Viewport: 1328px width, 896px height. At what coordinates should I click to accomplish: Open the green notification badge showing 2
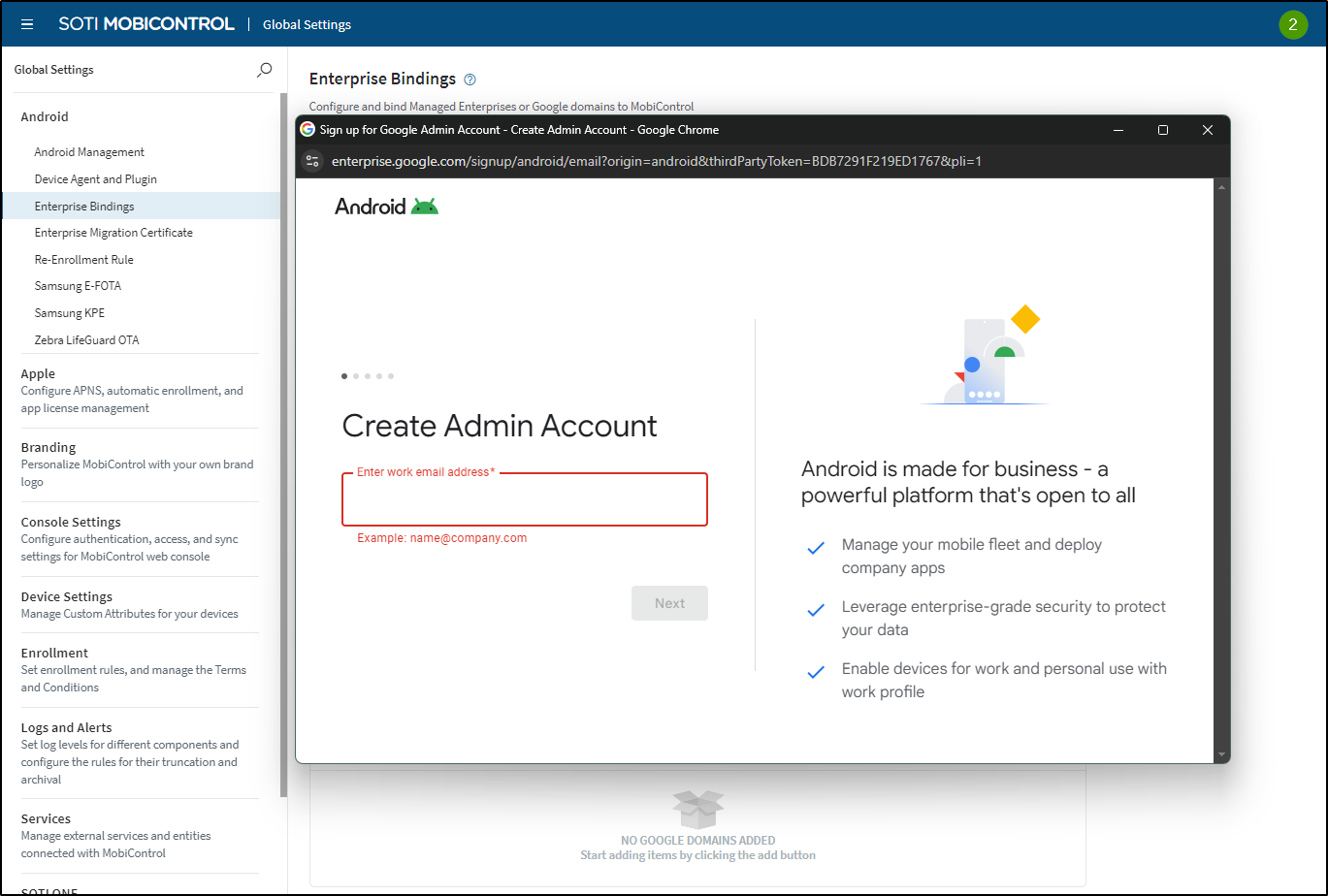tap(1294, 24)
